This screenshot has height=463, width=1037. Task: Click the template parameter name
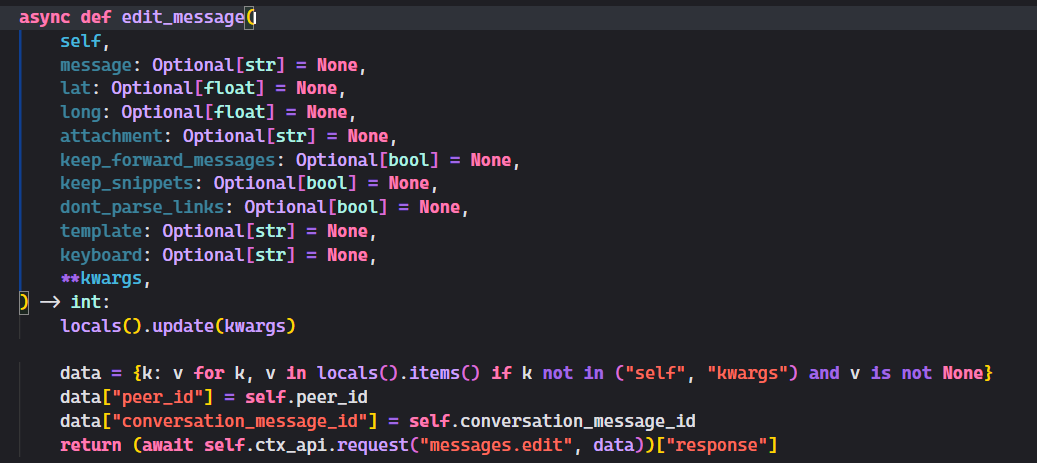(x=101, y=231)
